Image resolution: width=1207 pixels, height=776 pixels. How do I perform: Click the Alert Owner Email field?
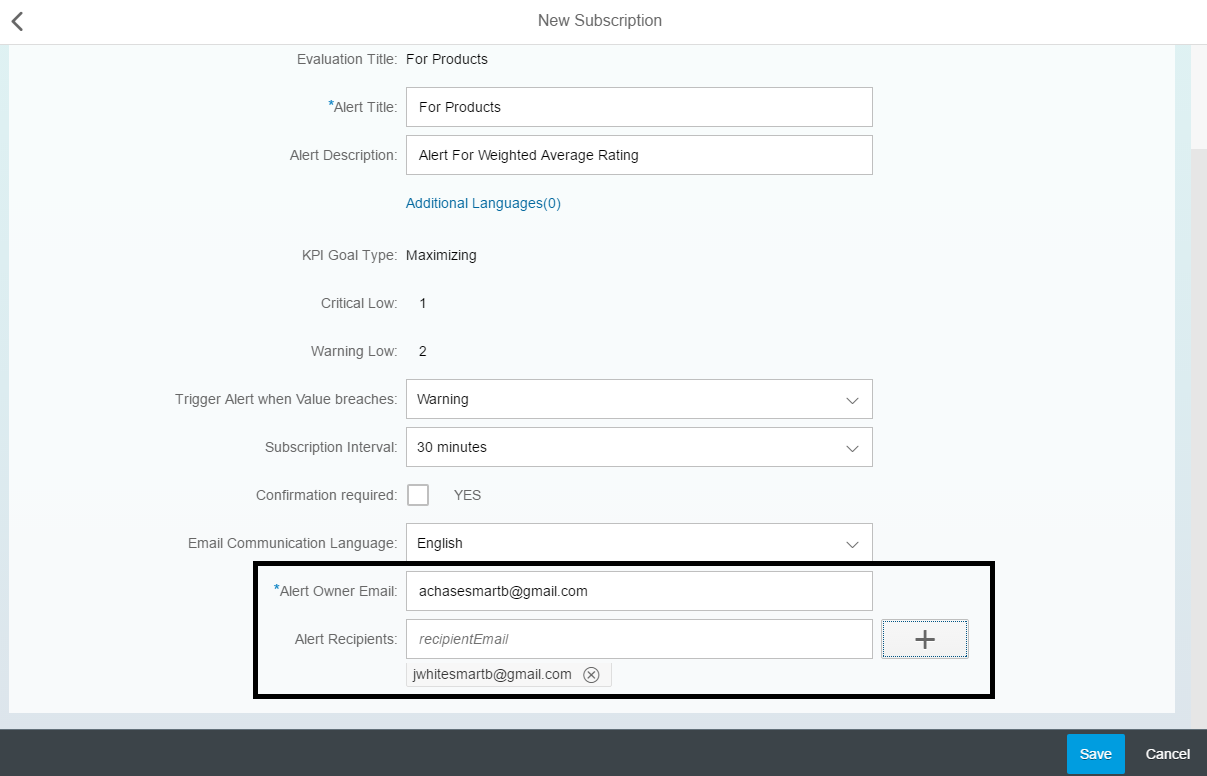click(x=639, y=591)
